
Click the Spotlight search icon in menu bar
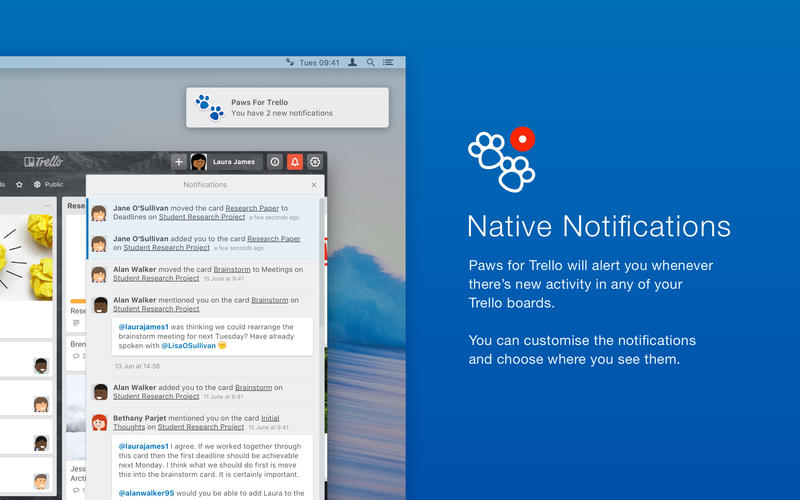[x=370, y=62]
